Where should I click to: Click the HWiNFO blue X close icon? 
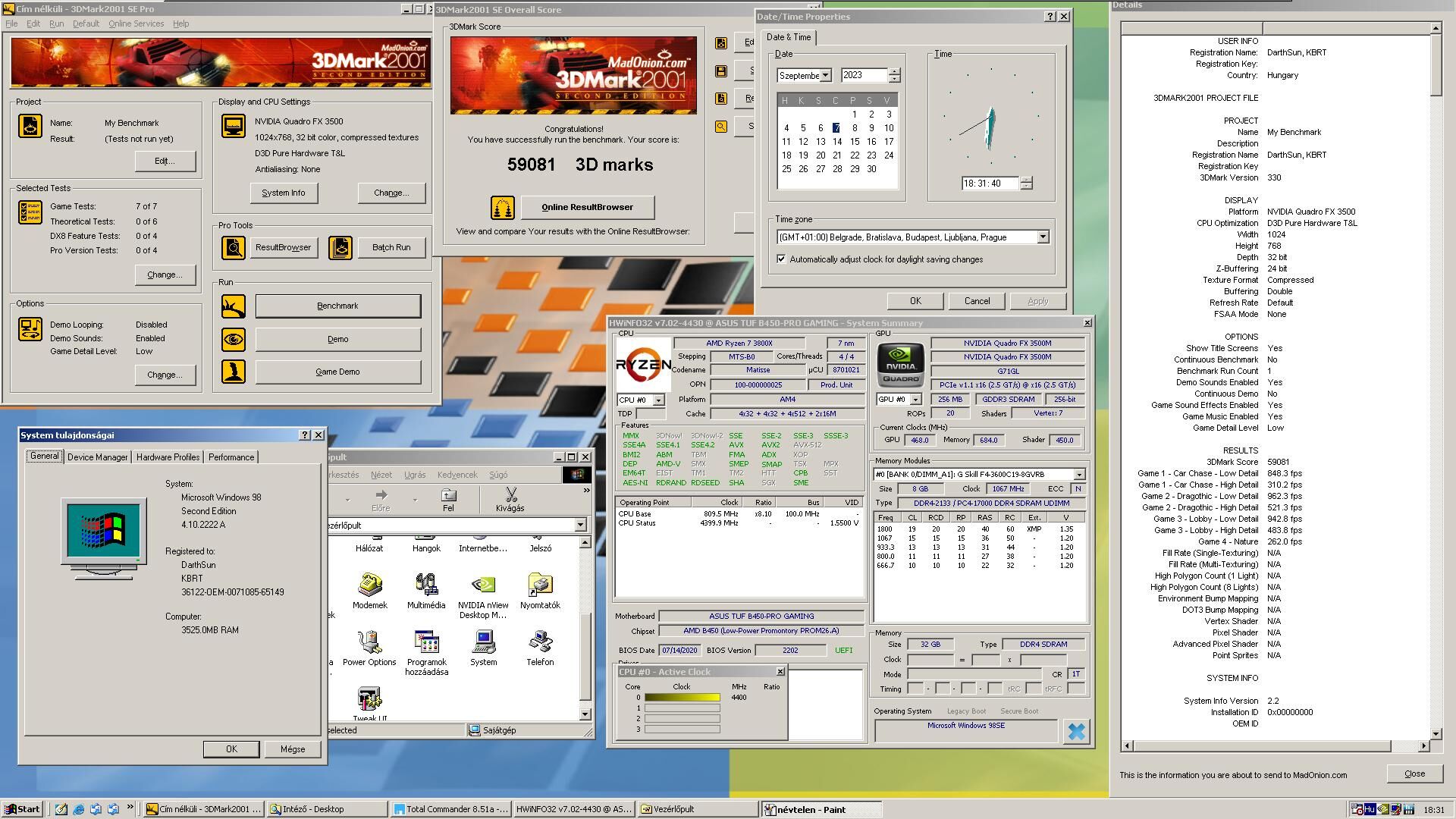tap(1076, 731)
